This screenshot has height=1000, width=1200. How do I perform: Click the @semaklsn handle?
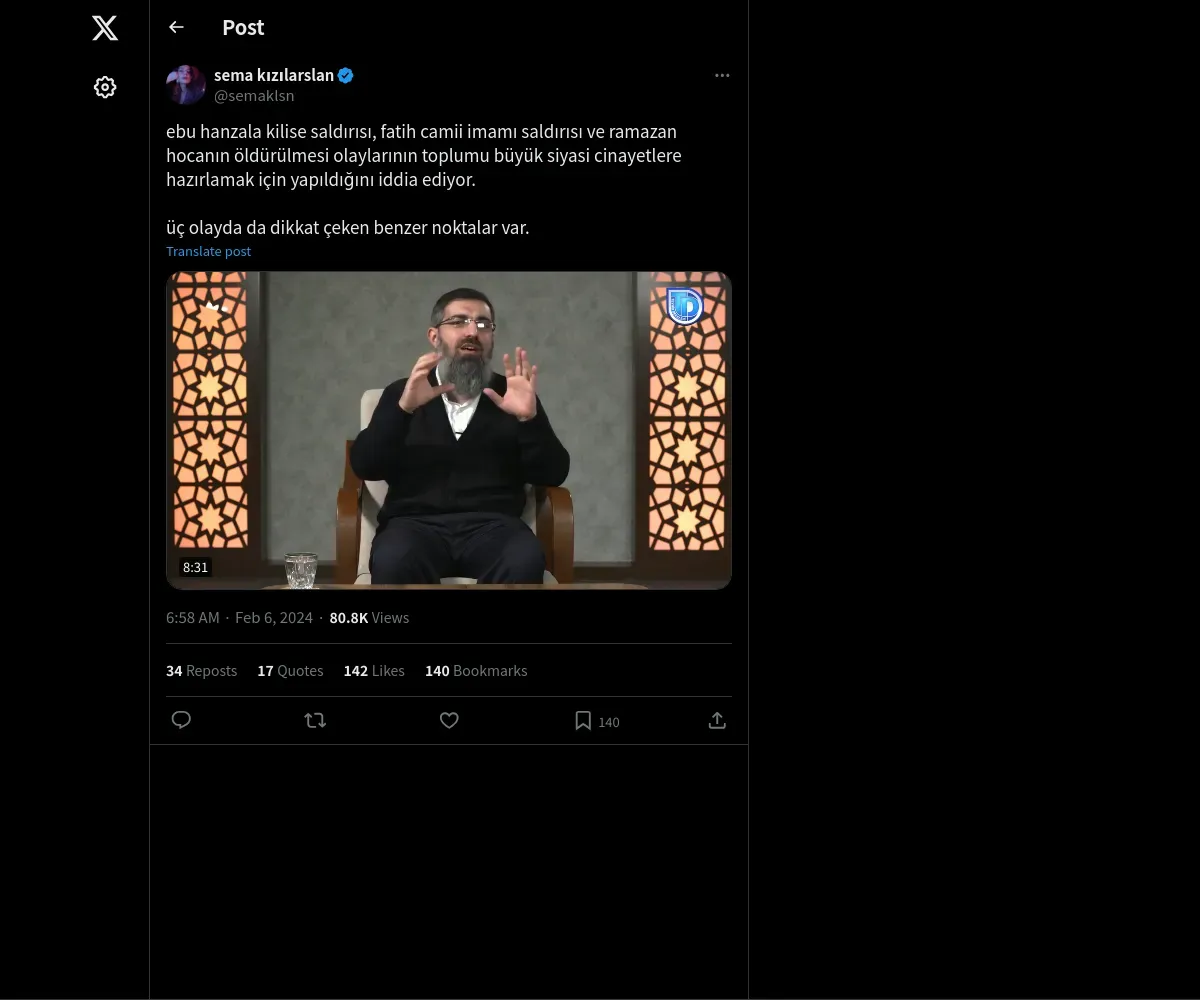(x=254, y=96)
